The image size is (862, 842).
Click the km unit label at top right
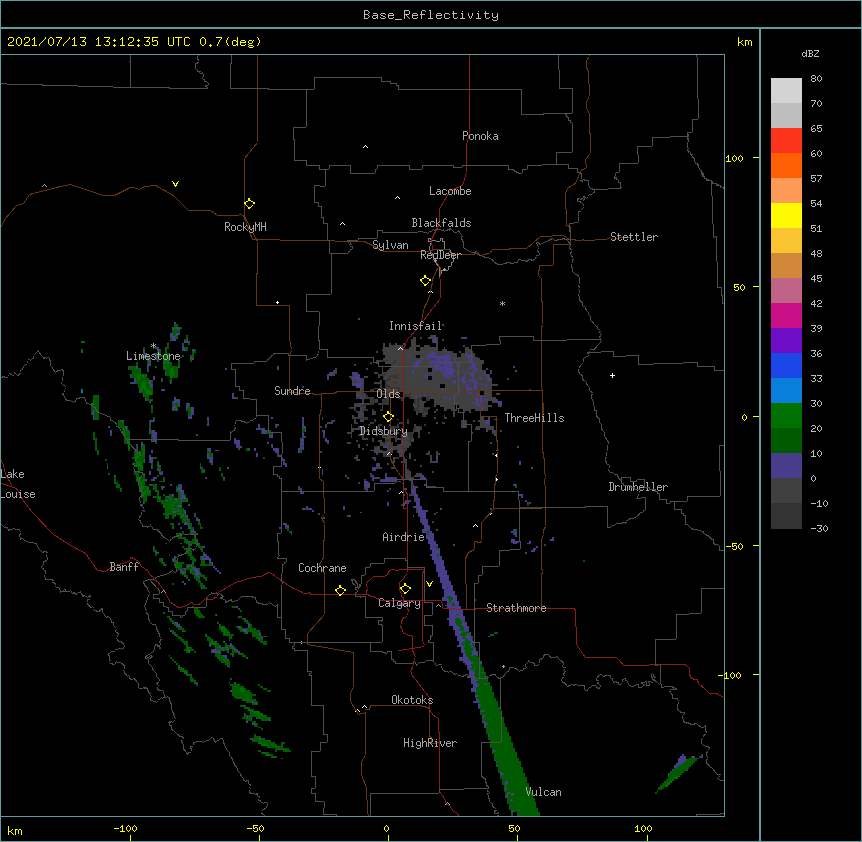745,42
